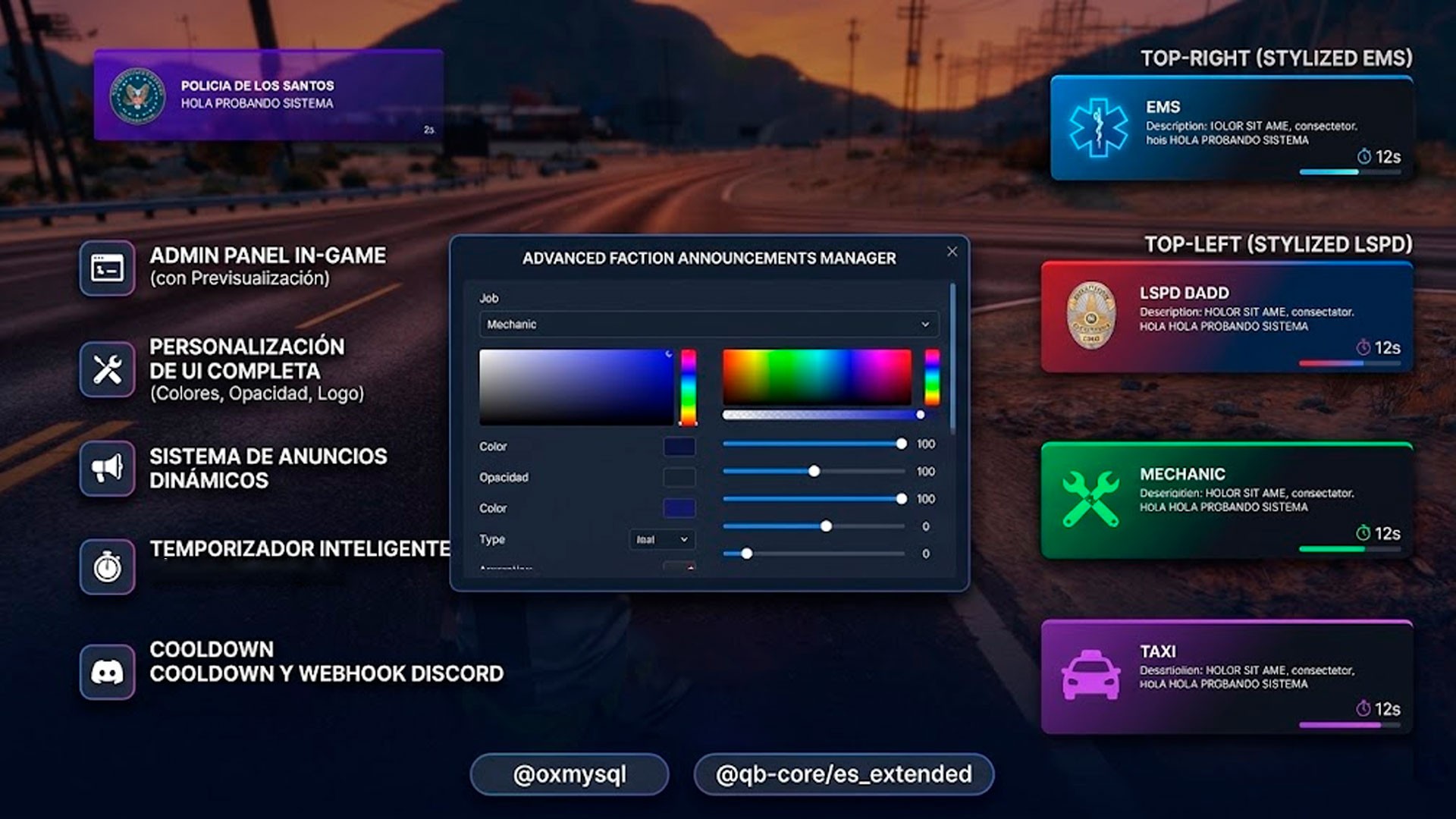1456x819 pixels.
Task: Click the EMS star of life icon
Action: pos(1098,127)
